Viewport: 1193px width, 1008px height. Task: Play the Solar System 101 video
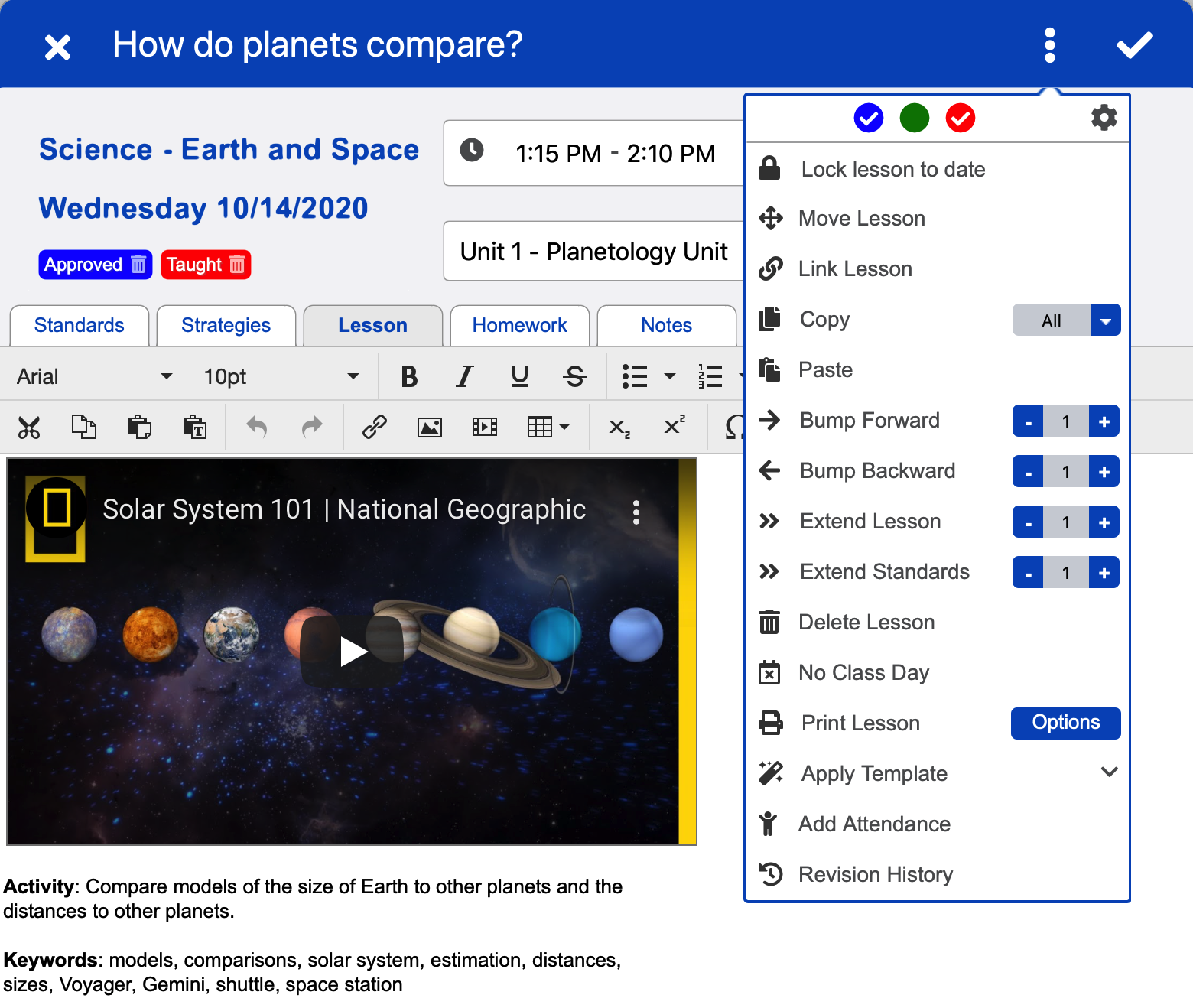(x=352, y=651)
